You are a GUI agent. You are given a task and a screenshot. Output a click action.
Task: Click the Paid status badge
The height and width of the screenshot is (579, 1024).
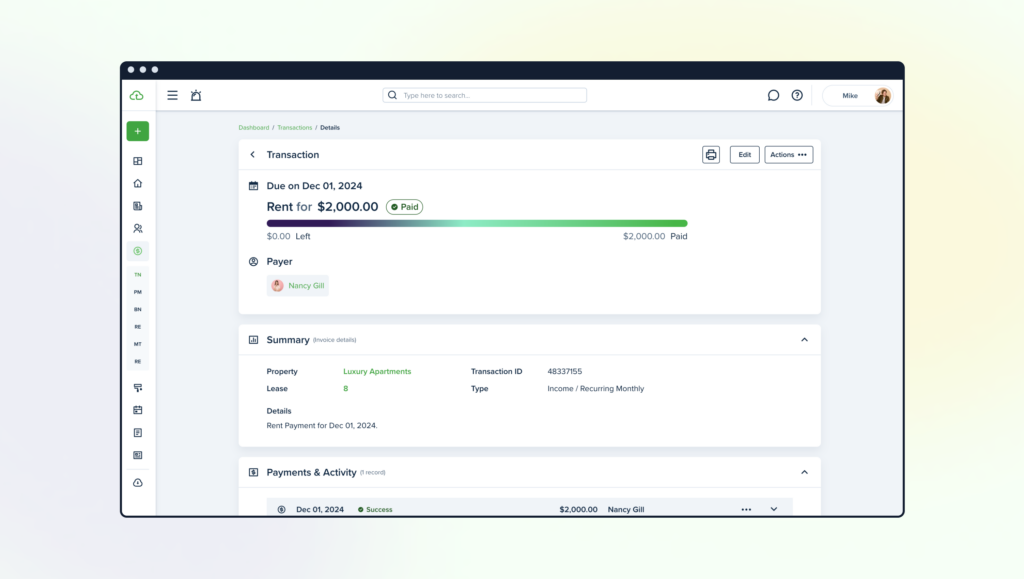point(404,207)
